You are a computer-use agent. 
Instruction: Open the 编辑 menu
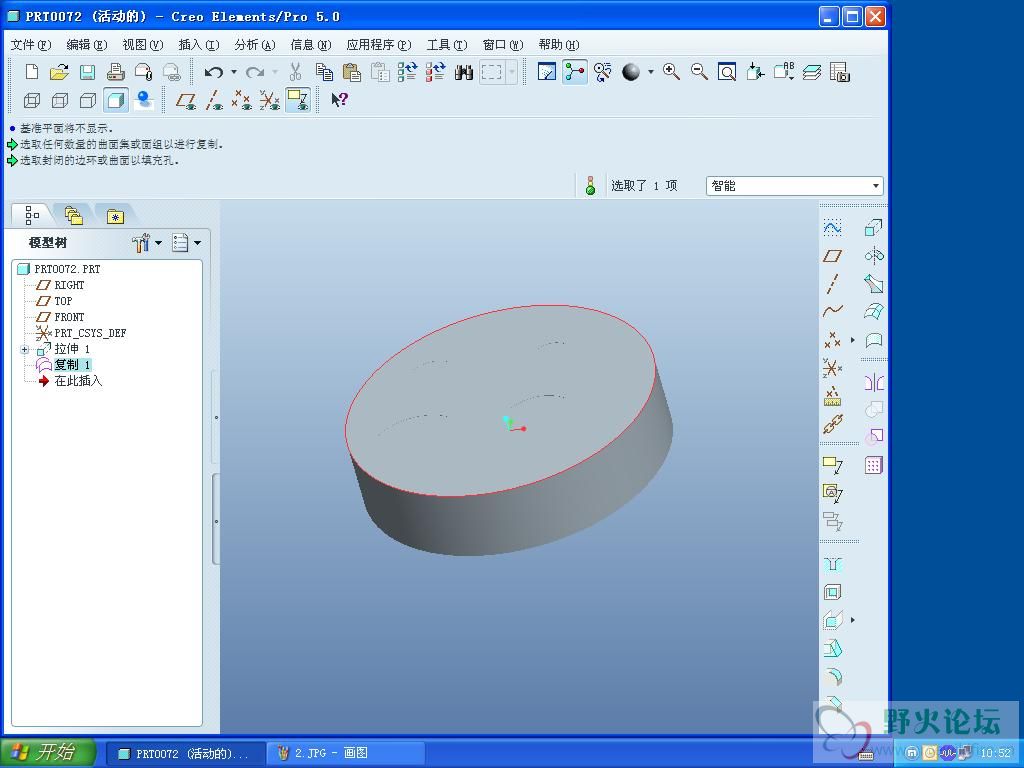[87, 44]
